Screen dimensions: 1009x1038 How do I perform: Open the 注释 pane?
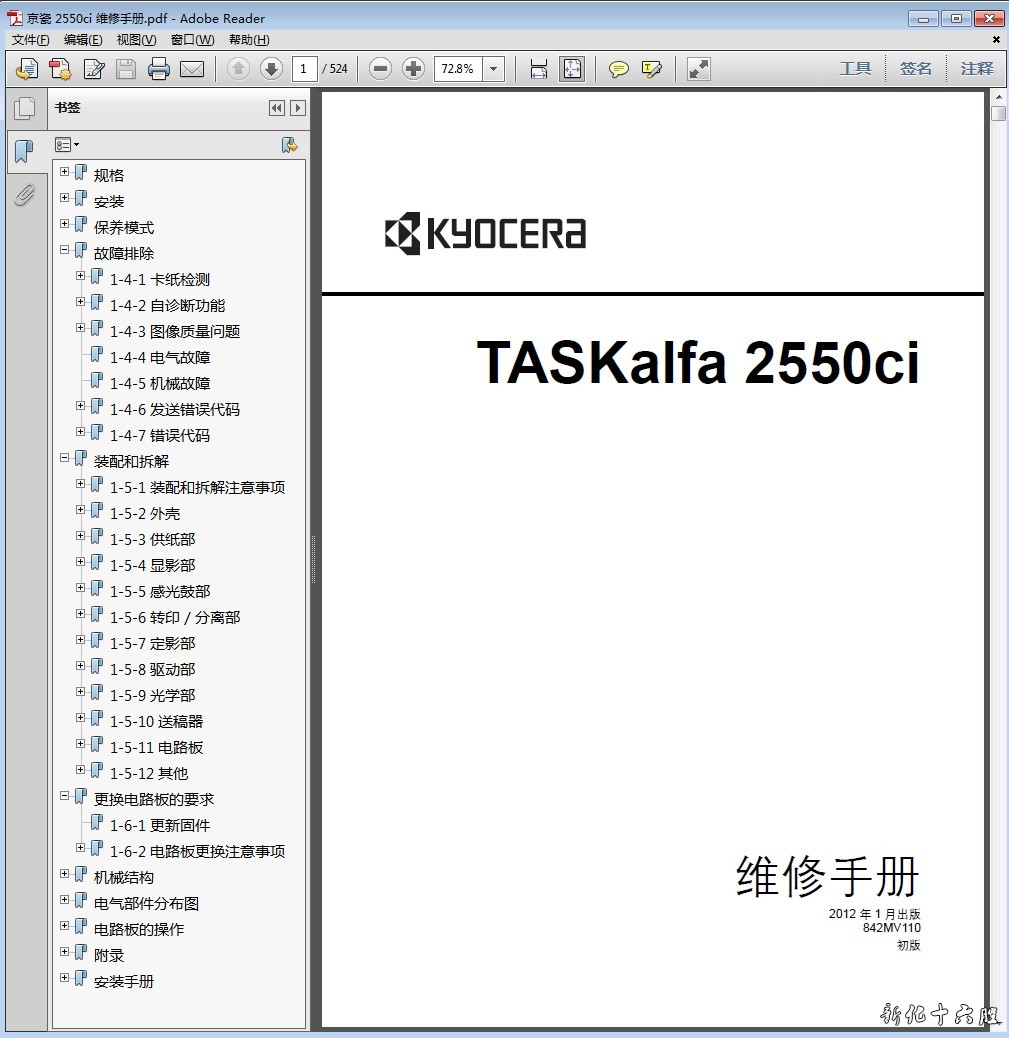tap(977, 69)
